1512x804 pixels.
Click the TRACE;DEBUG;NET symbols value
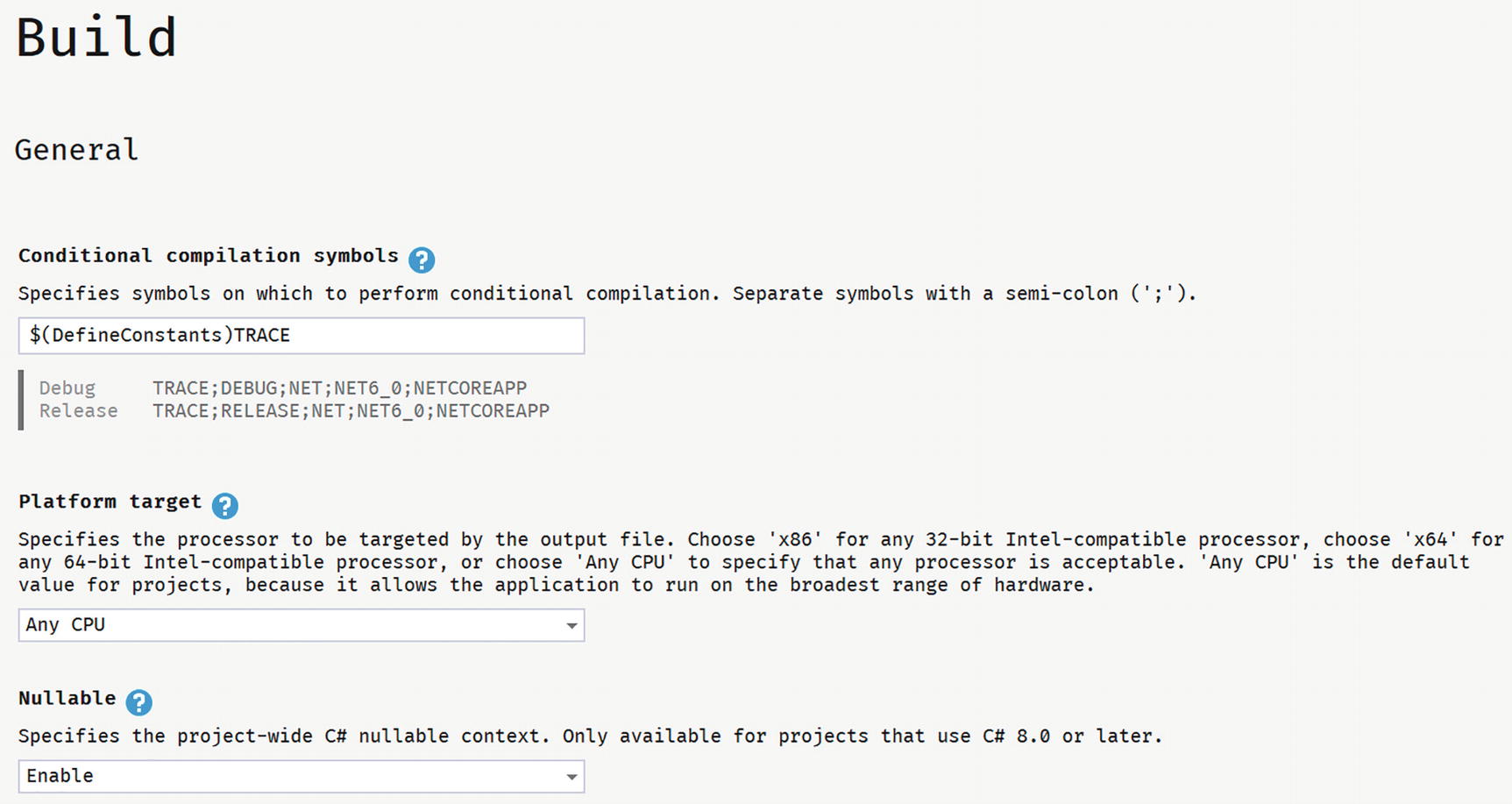[x=339, y=388]
